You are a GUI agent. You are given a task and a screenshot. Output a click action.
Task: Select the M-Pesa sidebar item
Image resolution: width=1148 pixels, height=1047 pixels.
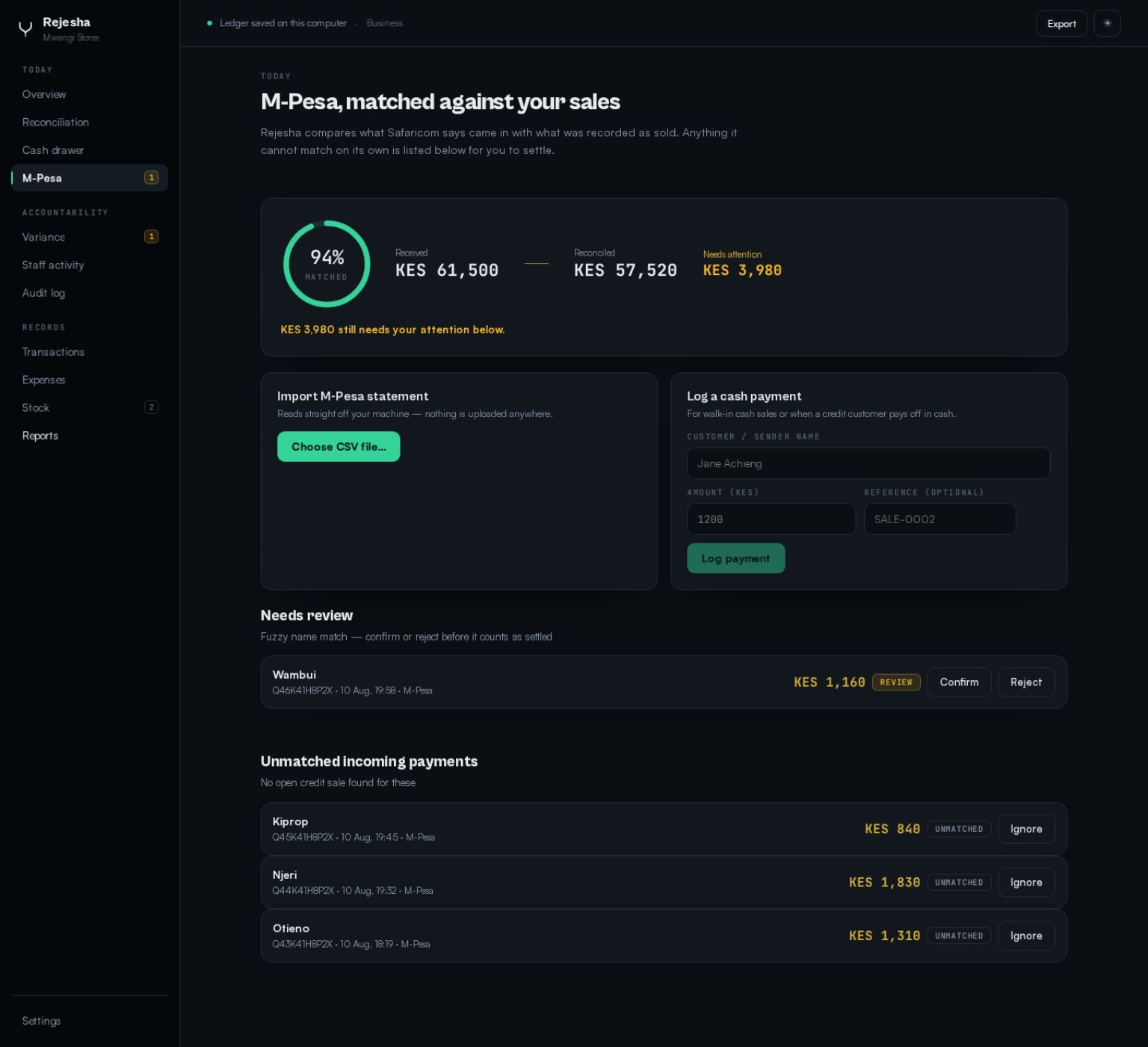90,178
